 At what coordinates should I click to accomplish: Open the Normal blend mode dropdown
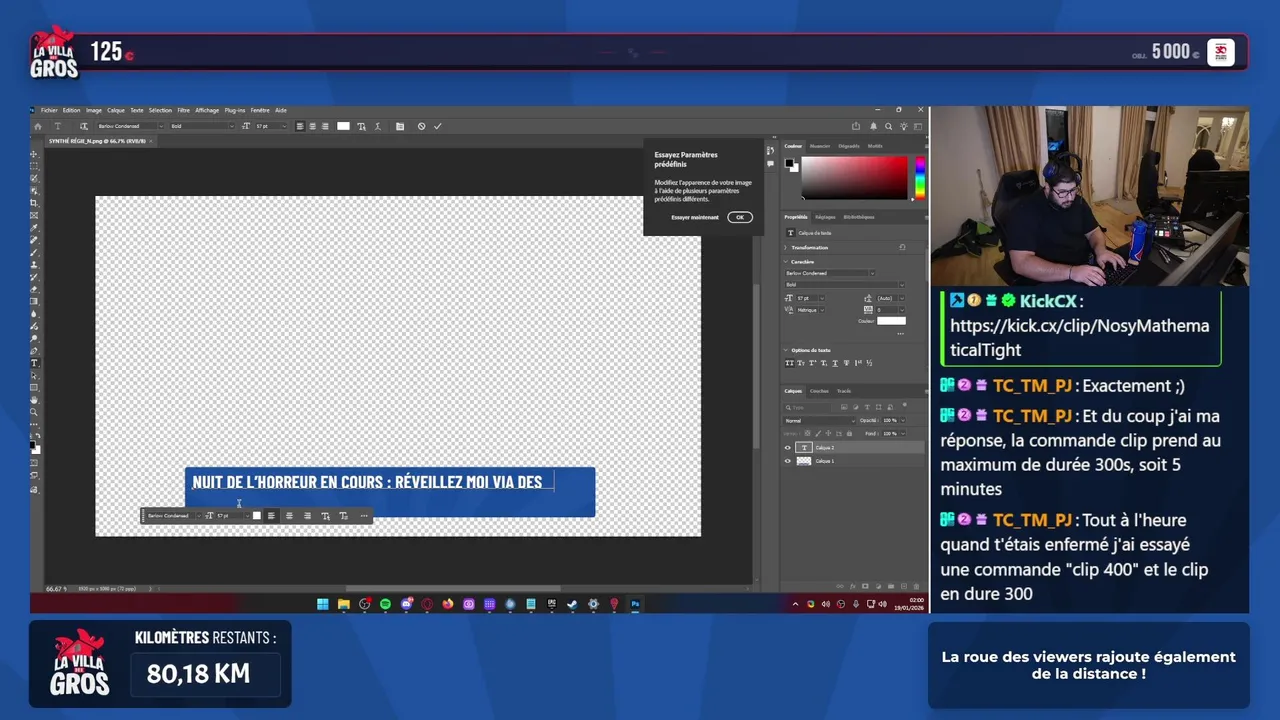pos(820,420)
